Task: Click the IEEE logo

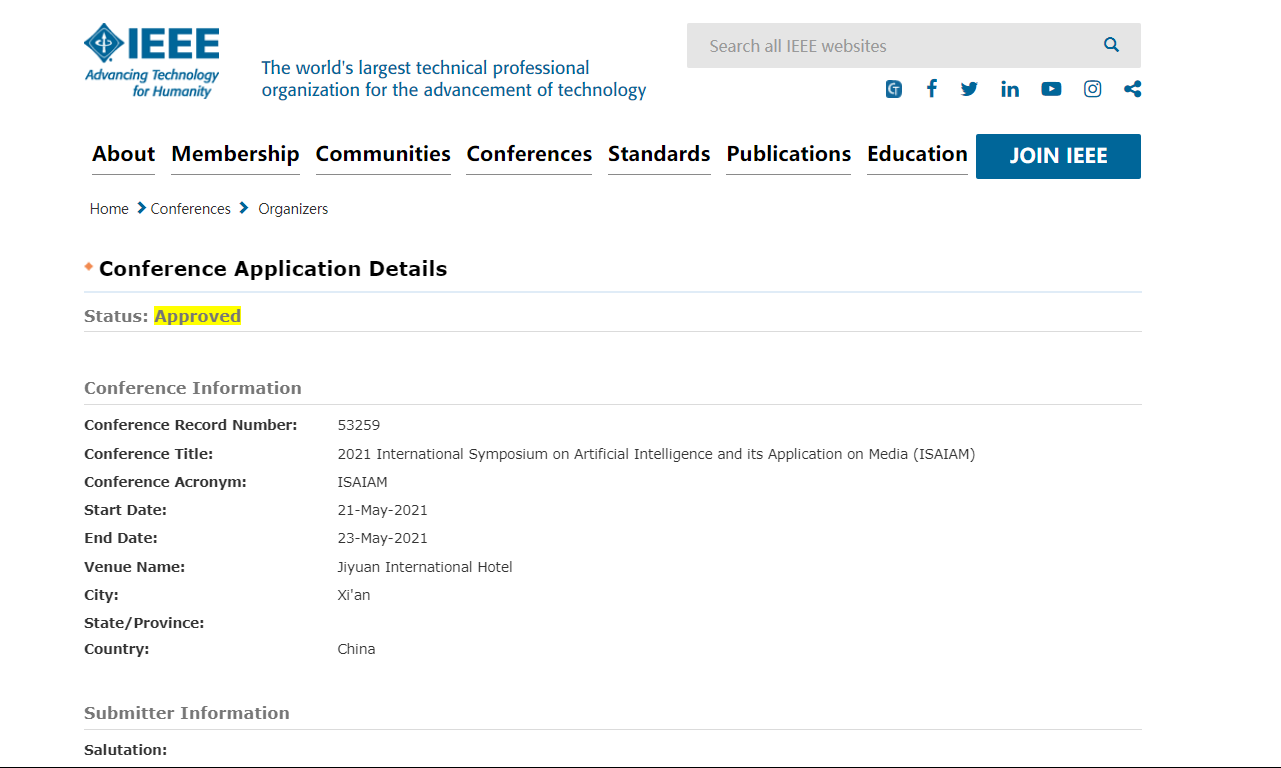Action: 152,61
